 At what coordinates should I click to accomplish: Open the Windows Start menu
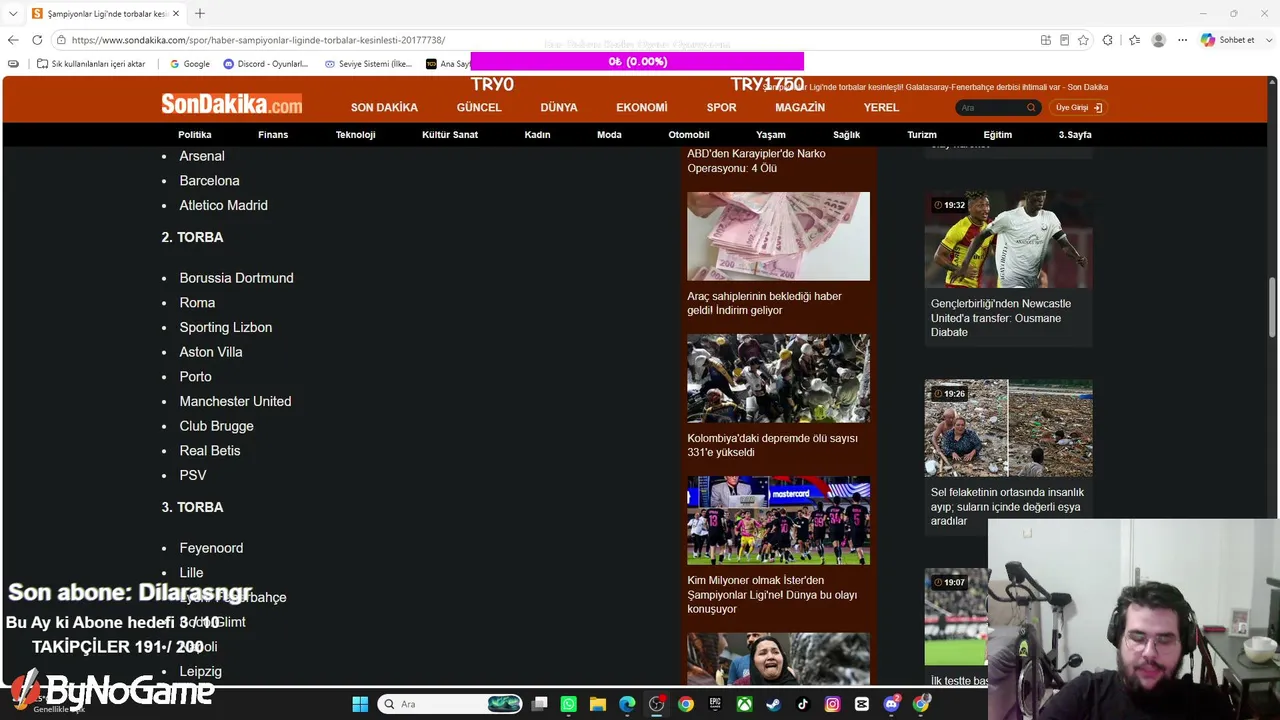point(360,704)
